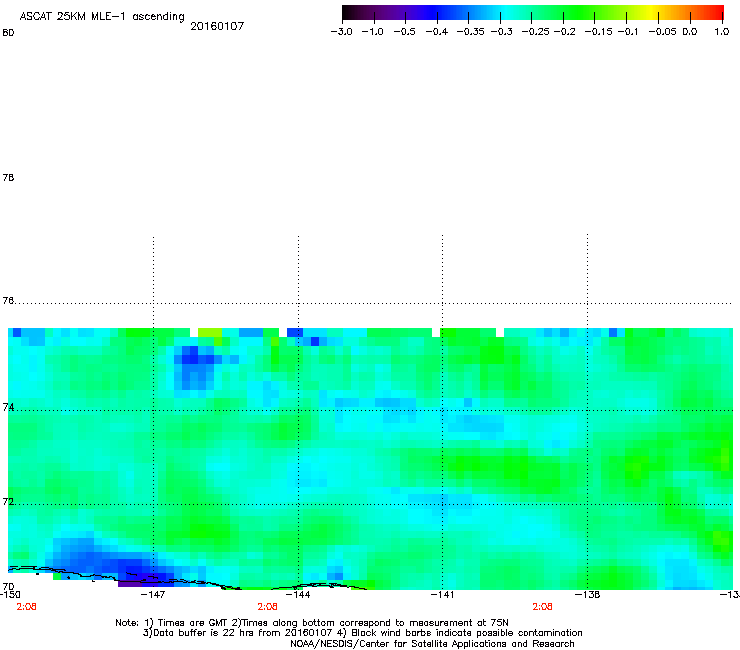This screenshot has height=650, width=740.
Task: Click the colorbar label '-0.5'
Action: (404, 32)
